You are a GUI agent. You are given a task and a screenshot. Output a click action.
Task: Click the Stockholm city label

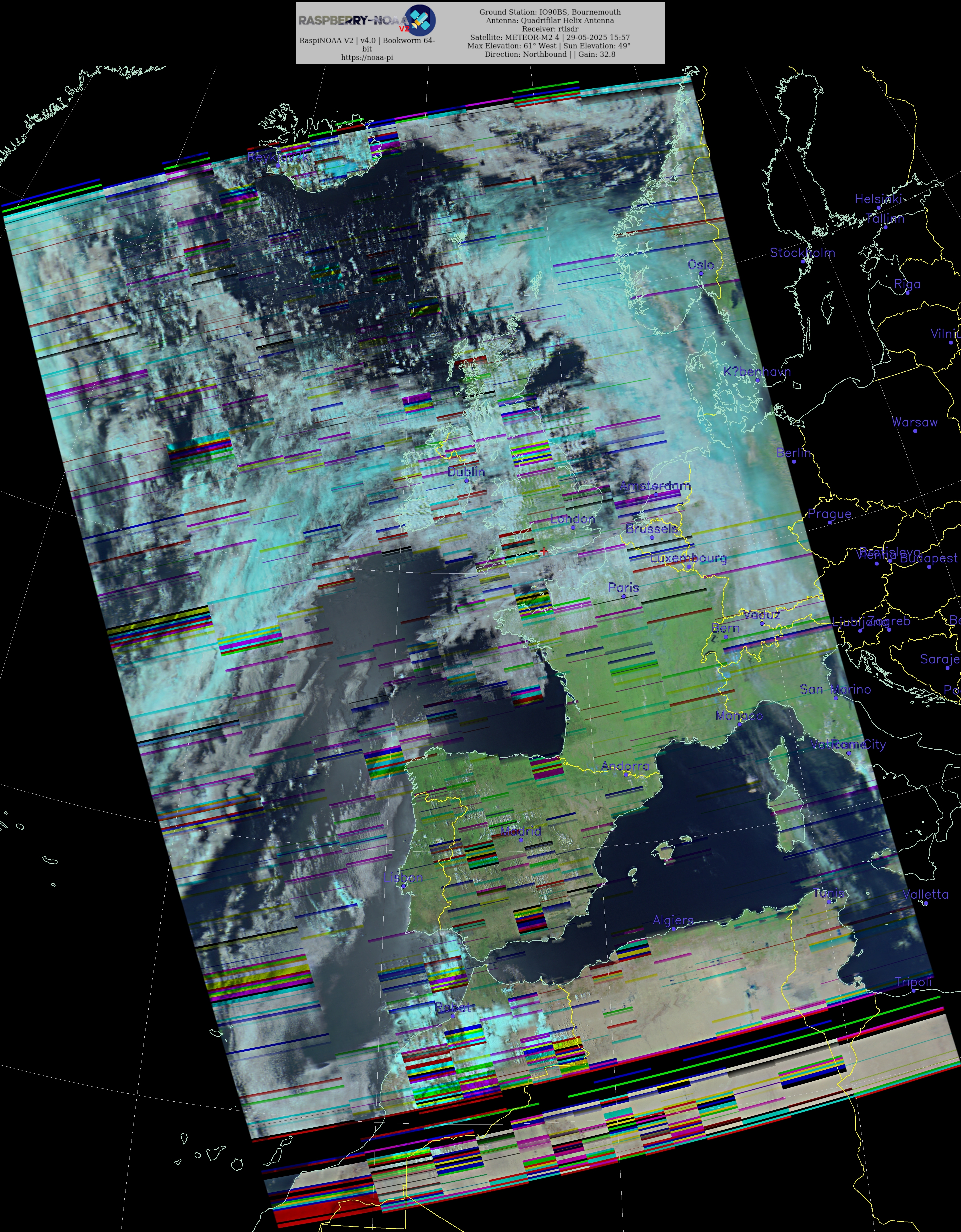(802, 253)
